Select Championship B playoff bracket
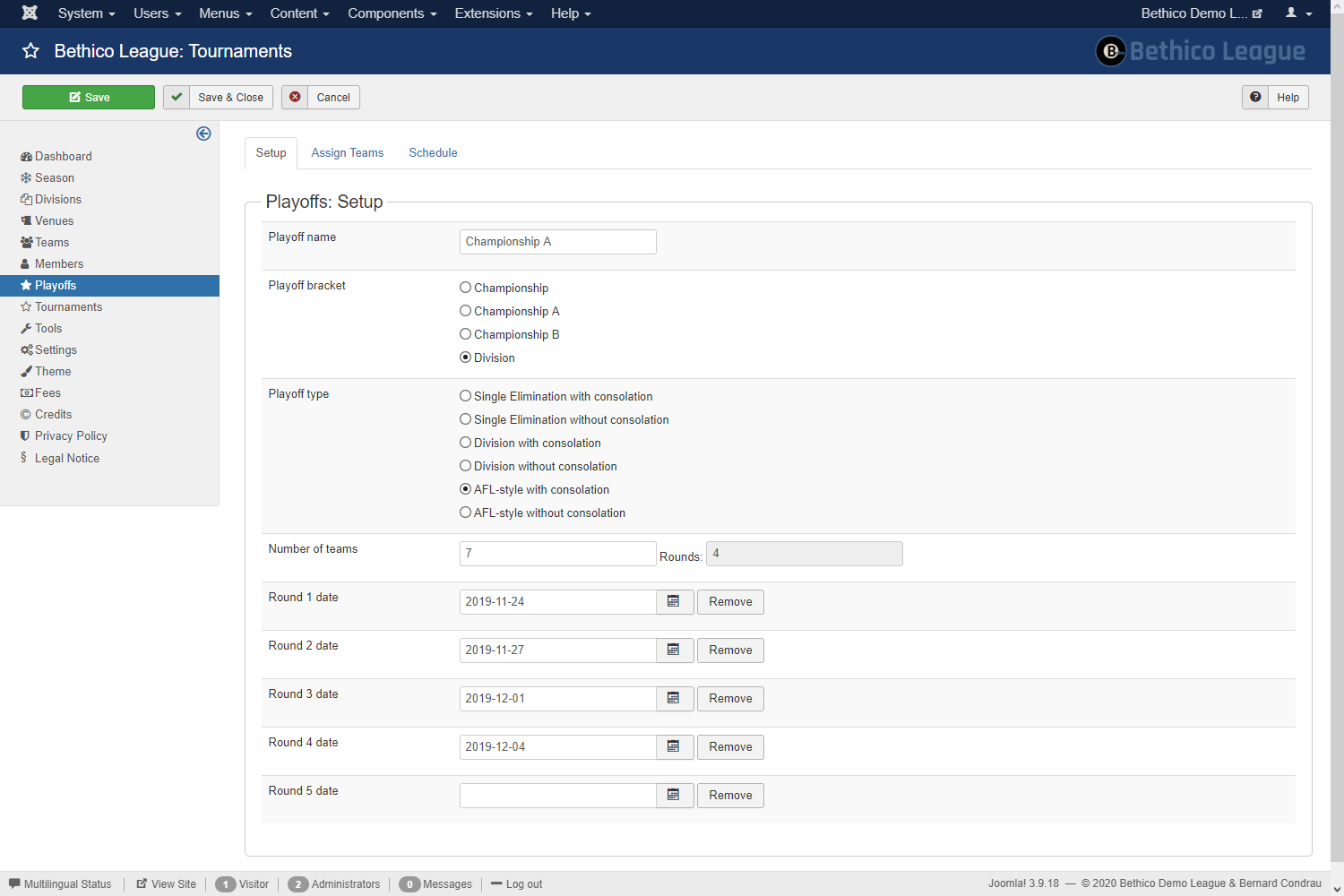This screenshot has height=896, width=1344. pyautogui.click(x=466, y=334)
